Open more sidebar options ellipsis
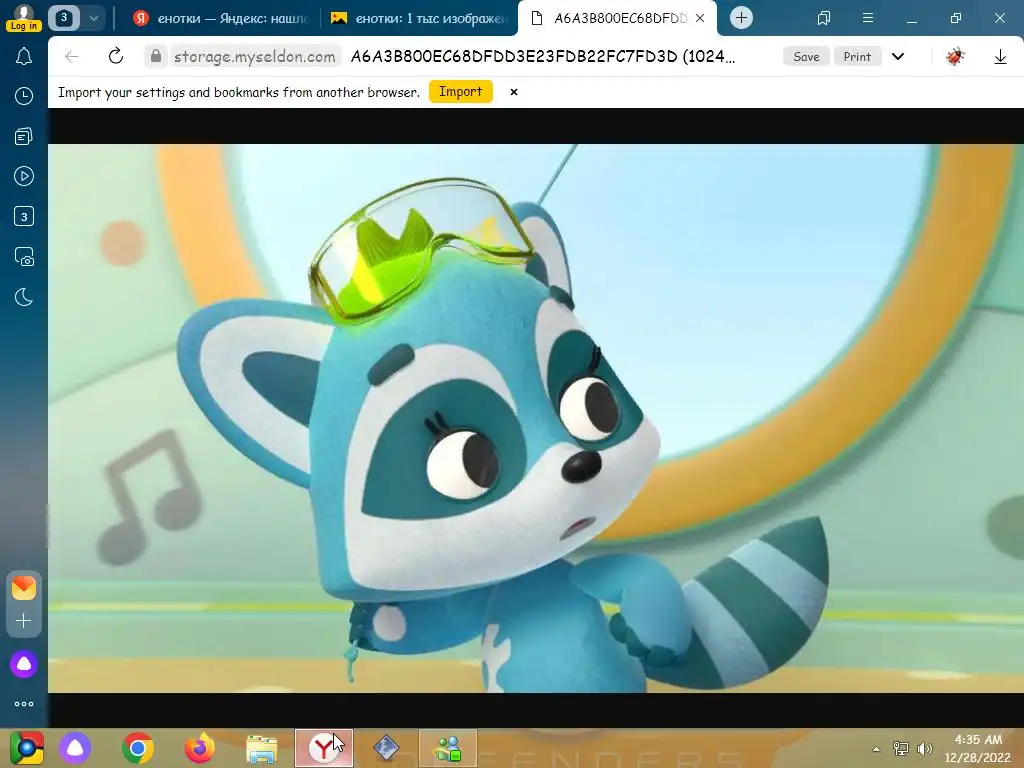This screenshot has height=768, width=1024. pyautogui.click(x=24, y=704)
